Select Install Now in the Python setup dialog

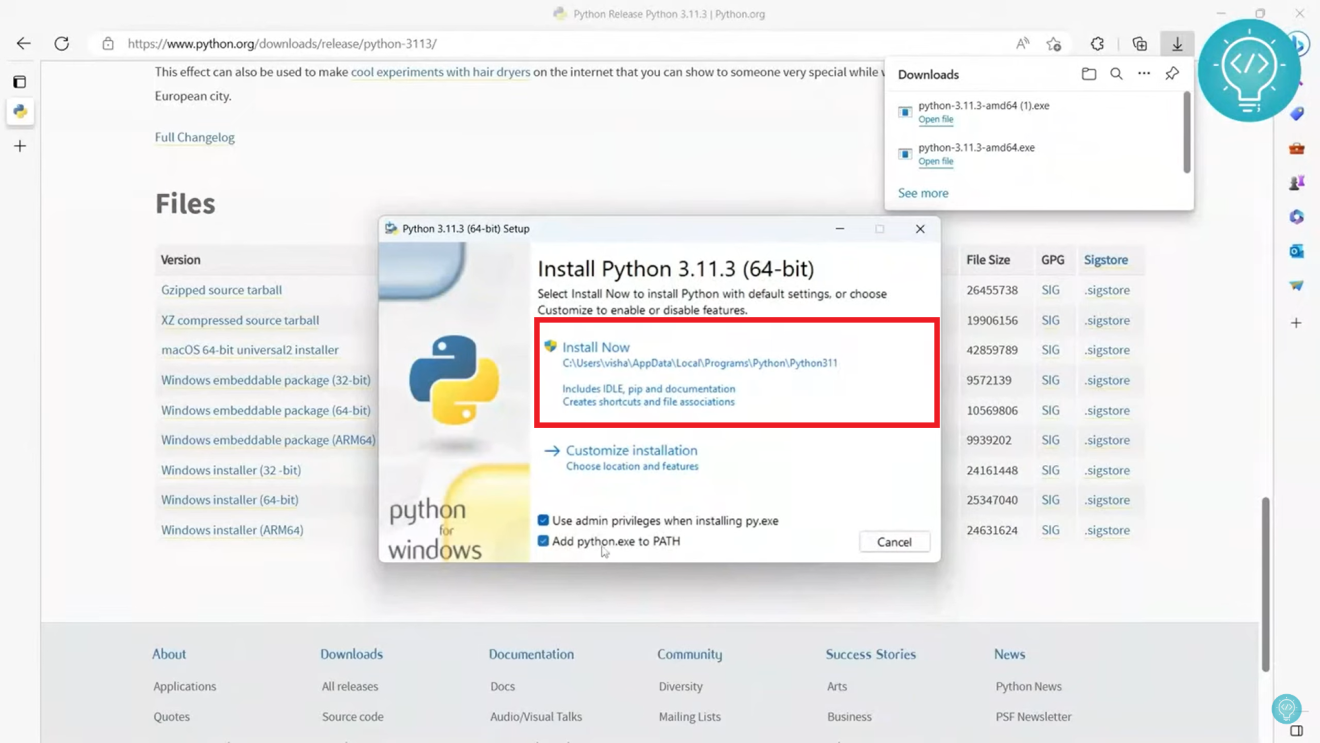[599, 346]
